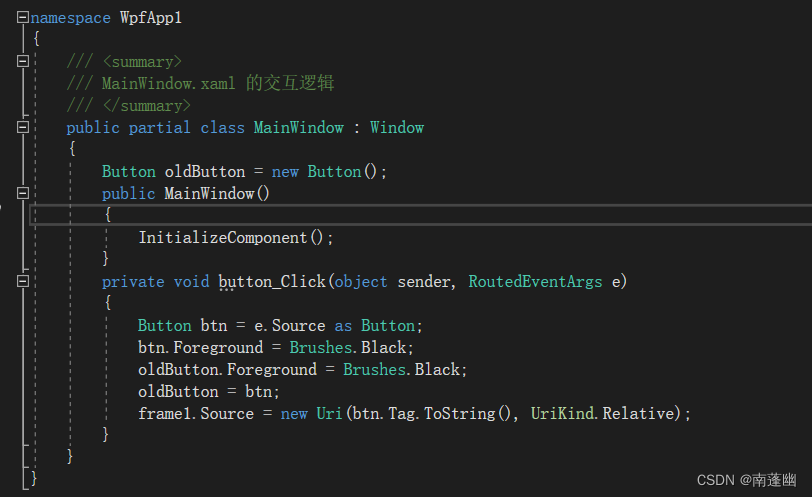Image resolution: width=812 pixels, height=497 pixels.
Task: Click the UriKind identifier
Action: (x=566, y=413)
